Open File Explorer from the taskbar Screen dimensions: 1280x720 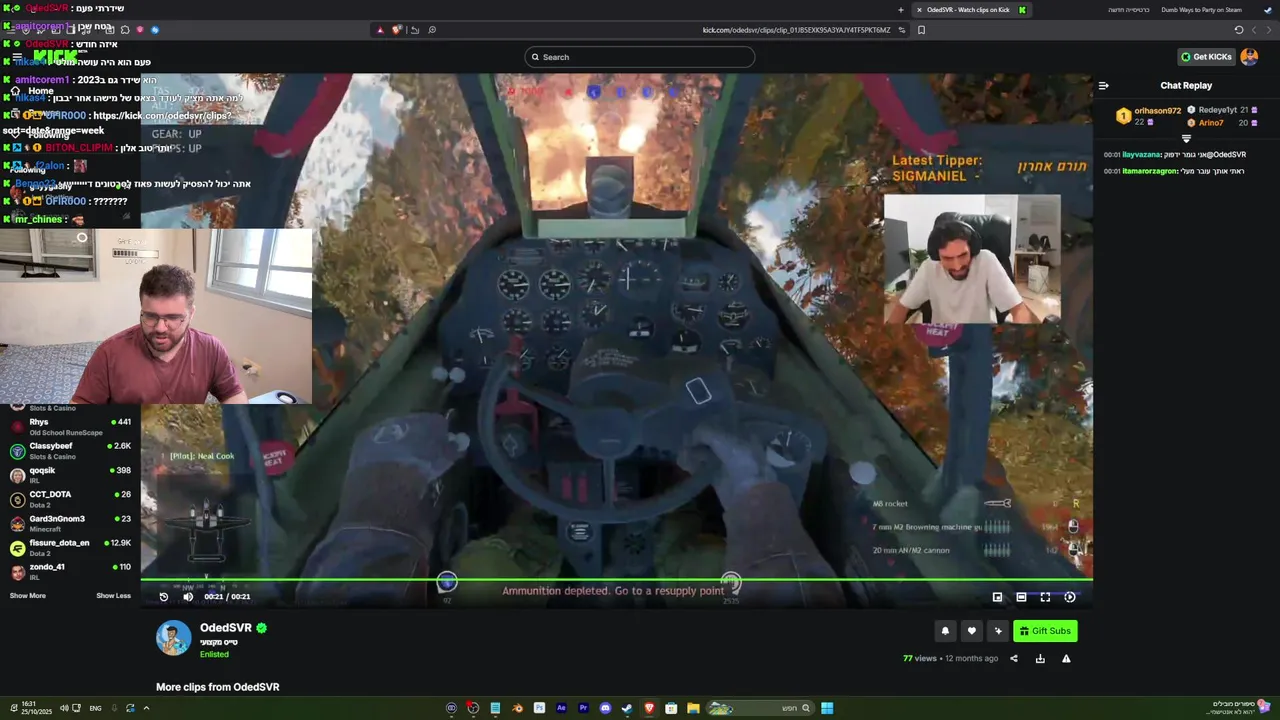693,708
